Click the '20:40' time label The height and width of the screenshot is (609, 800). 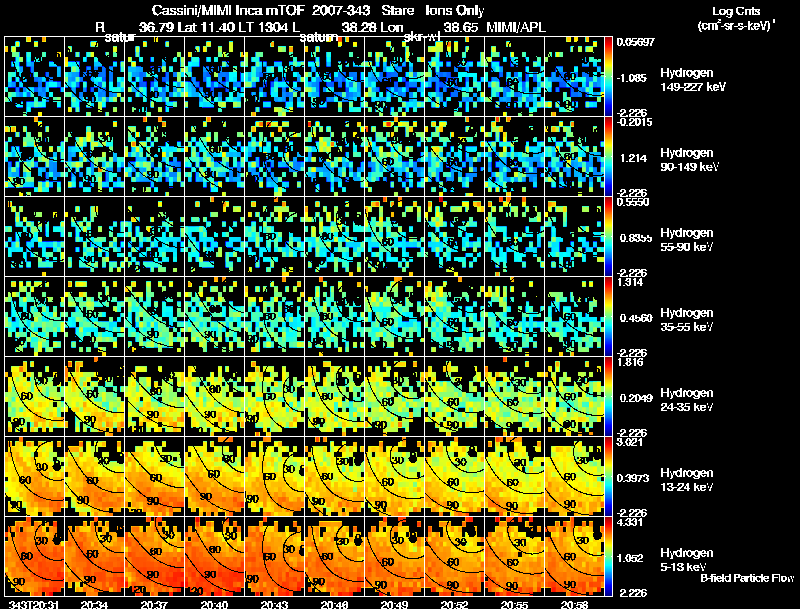click(x=215, y=604)
